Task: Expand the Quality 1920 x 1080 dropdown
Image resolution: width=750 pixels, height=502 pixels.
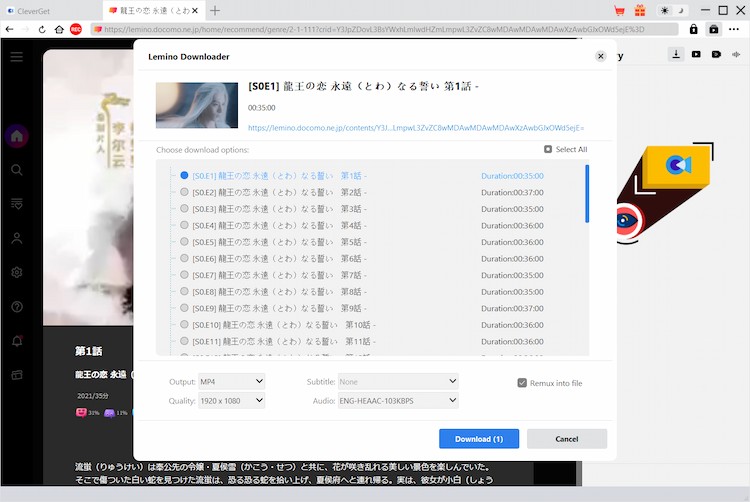Action: tap(231, 401)
